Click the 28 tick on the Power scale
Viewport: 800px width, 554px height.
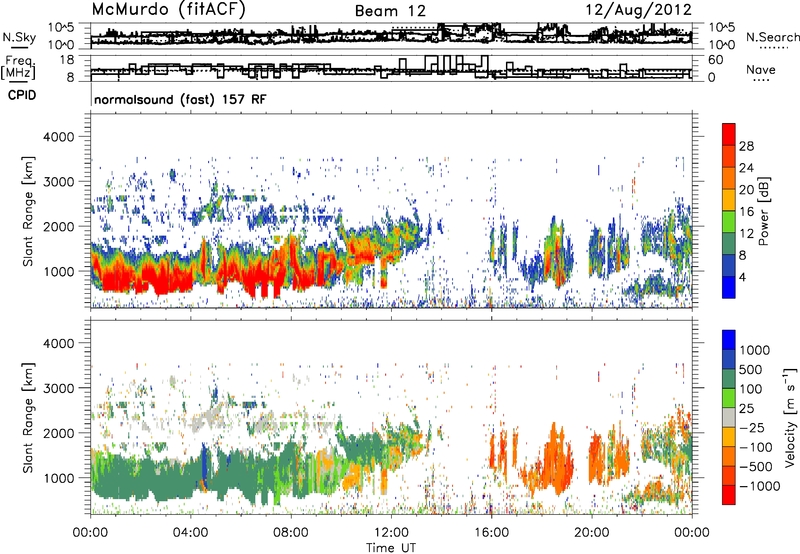[746, 146]
